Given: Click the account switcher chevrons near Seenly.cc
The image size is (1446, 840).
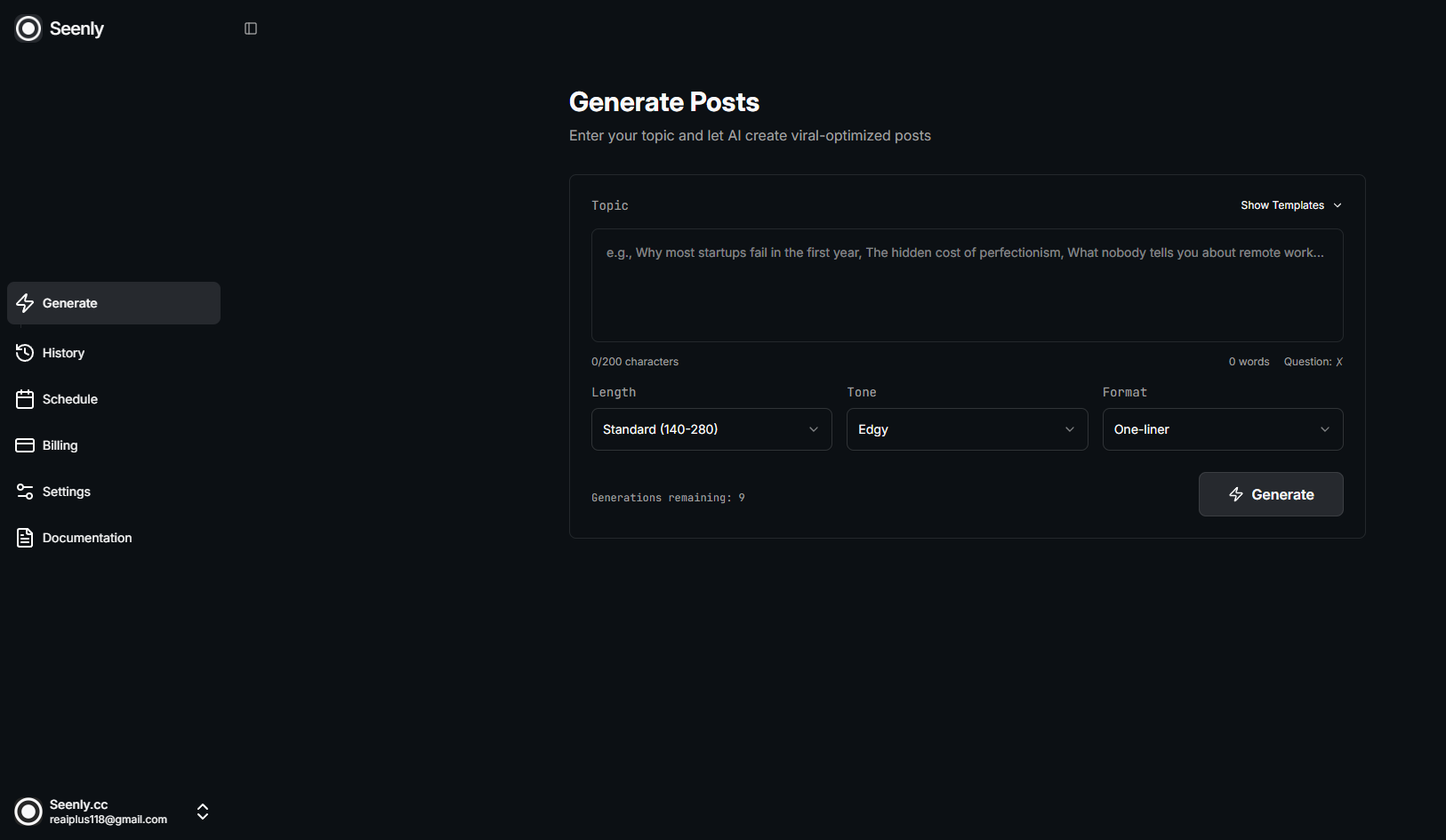Looking at the screenshot, I should [202, 812].
